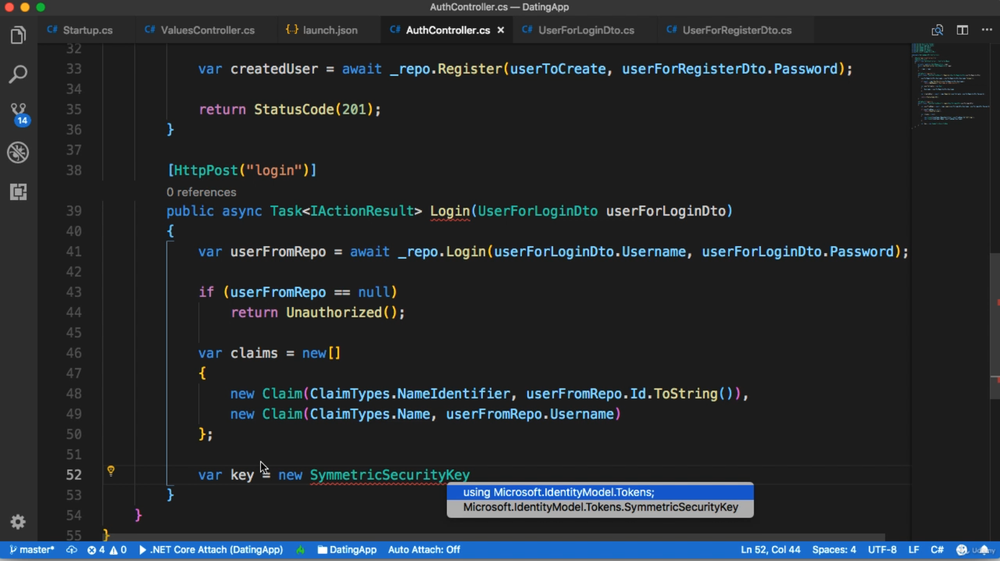1000x561 pixels.
Task: Open the More Actions ellipsis menu
Action: 987,30
